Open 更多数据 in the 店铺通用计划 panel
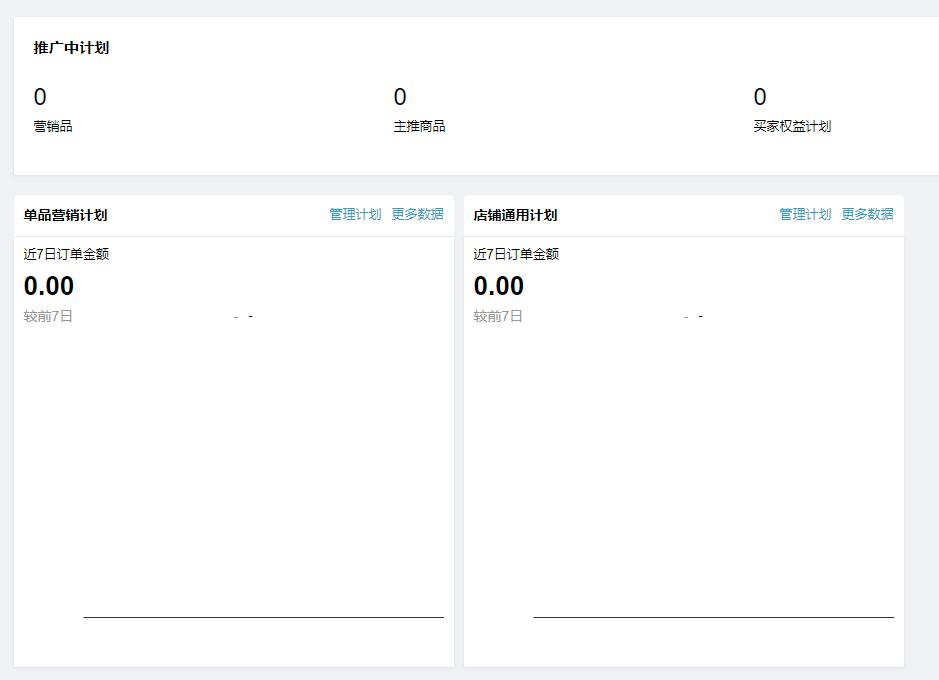 (x=868, y=214)
